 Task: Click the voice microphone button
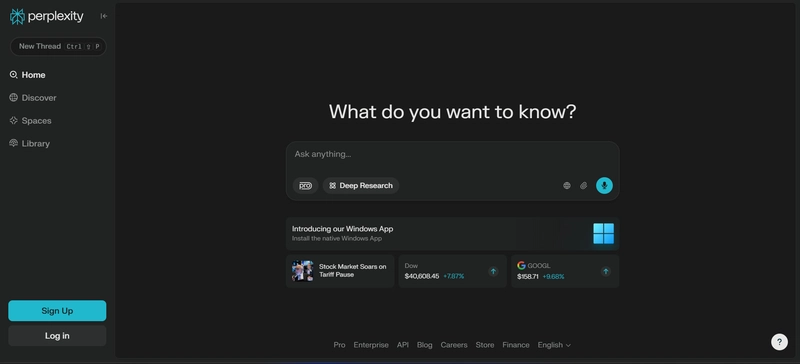coord(604,185)
